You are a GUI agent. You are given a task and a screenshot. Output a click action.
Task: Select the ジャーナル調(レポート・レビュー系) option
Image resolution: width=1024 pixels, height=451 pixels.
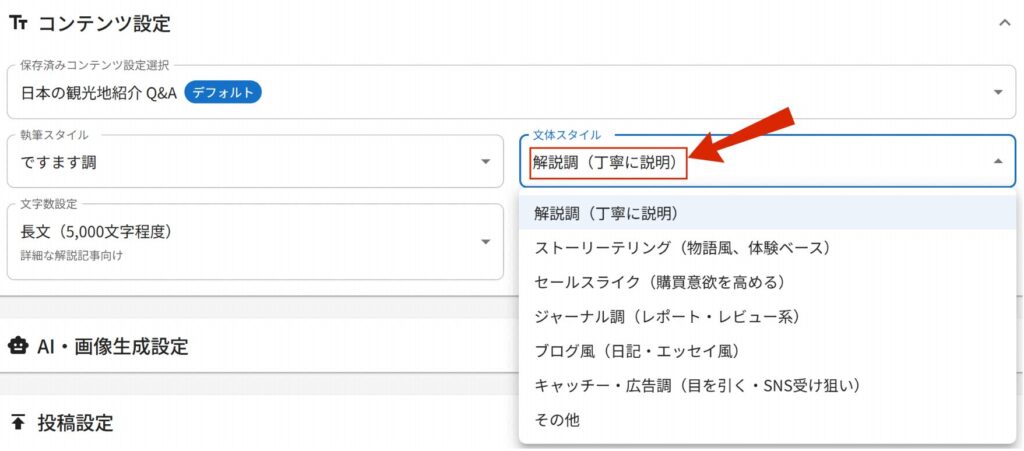click(667, 316)
